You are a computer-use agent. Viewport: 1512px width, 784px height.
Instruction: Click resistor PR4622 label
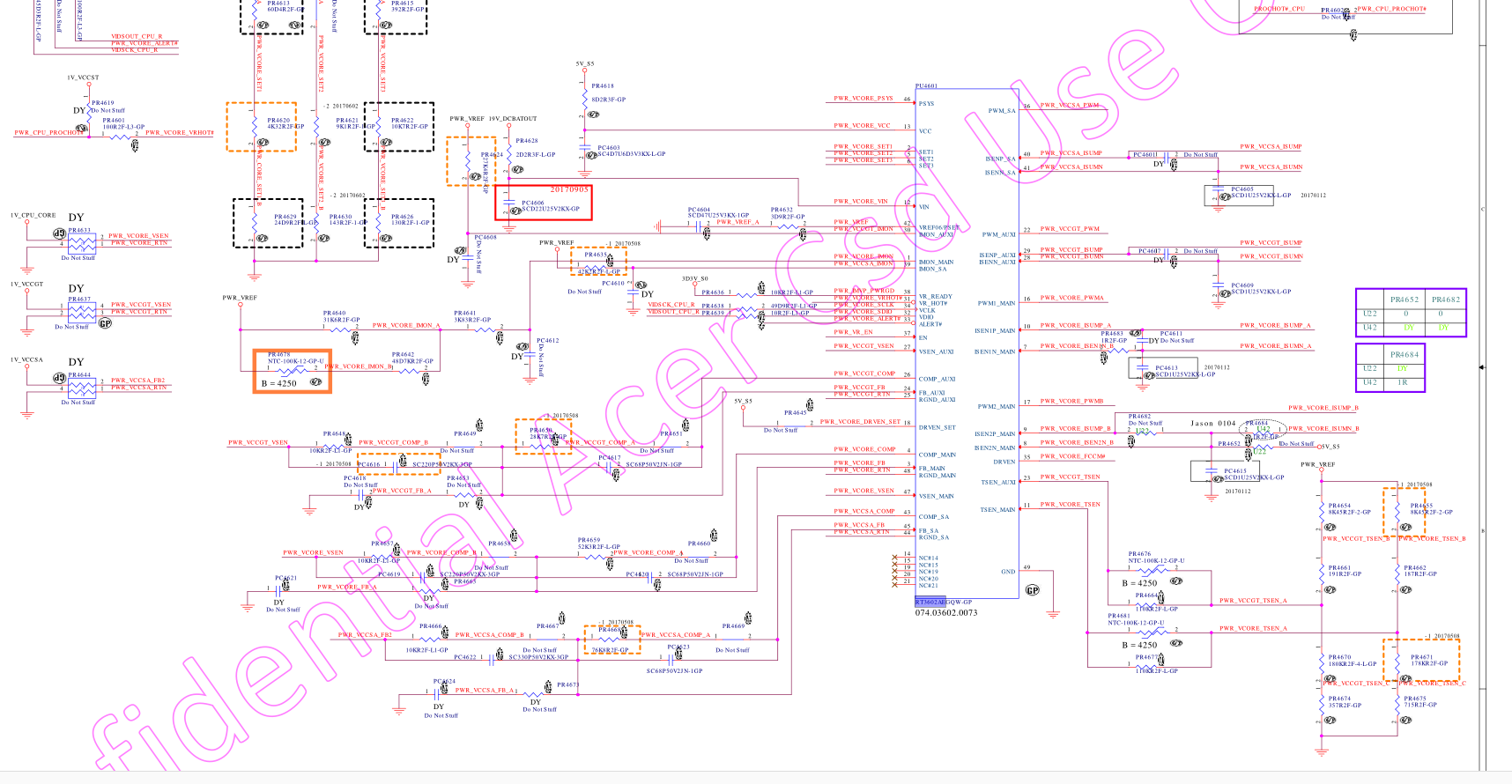[x=403, y=121]
